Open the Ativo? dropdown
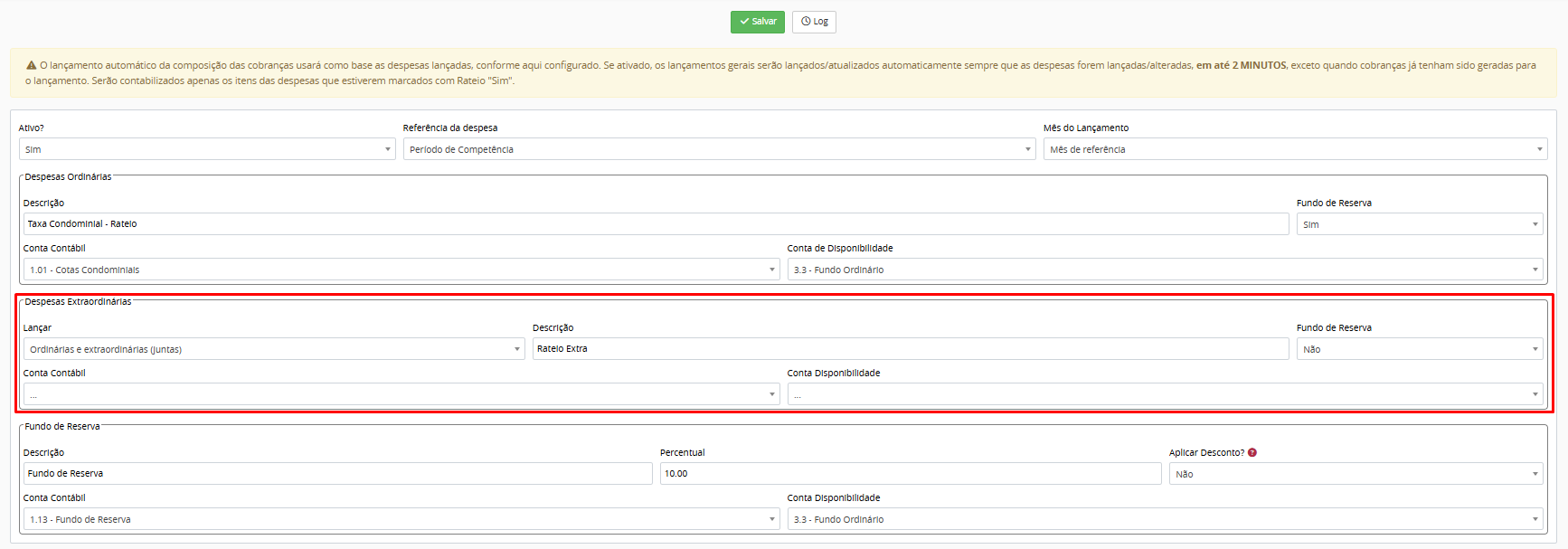 [x=206, y=149]
